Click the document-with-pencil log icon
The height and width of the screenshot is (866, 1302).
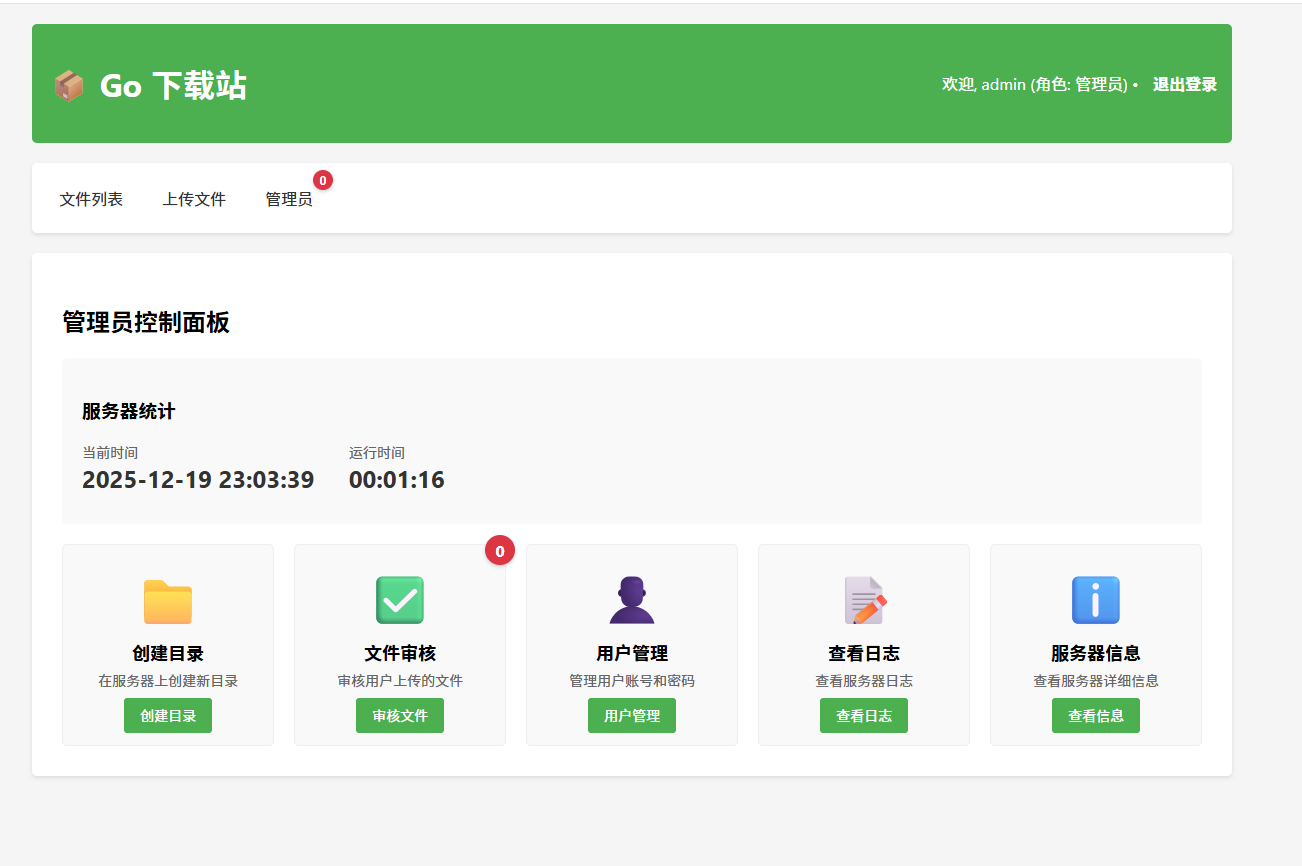(x=864, y=601)
